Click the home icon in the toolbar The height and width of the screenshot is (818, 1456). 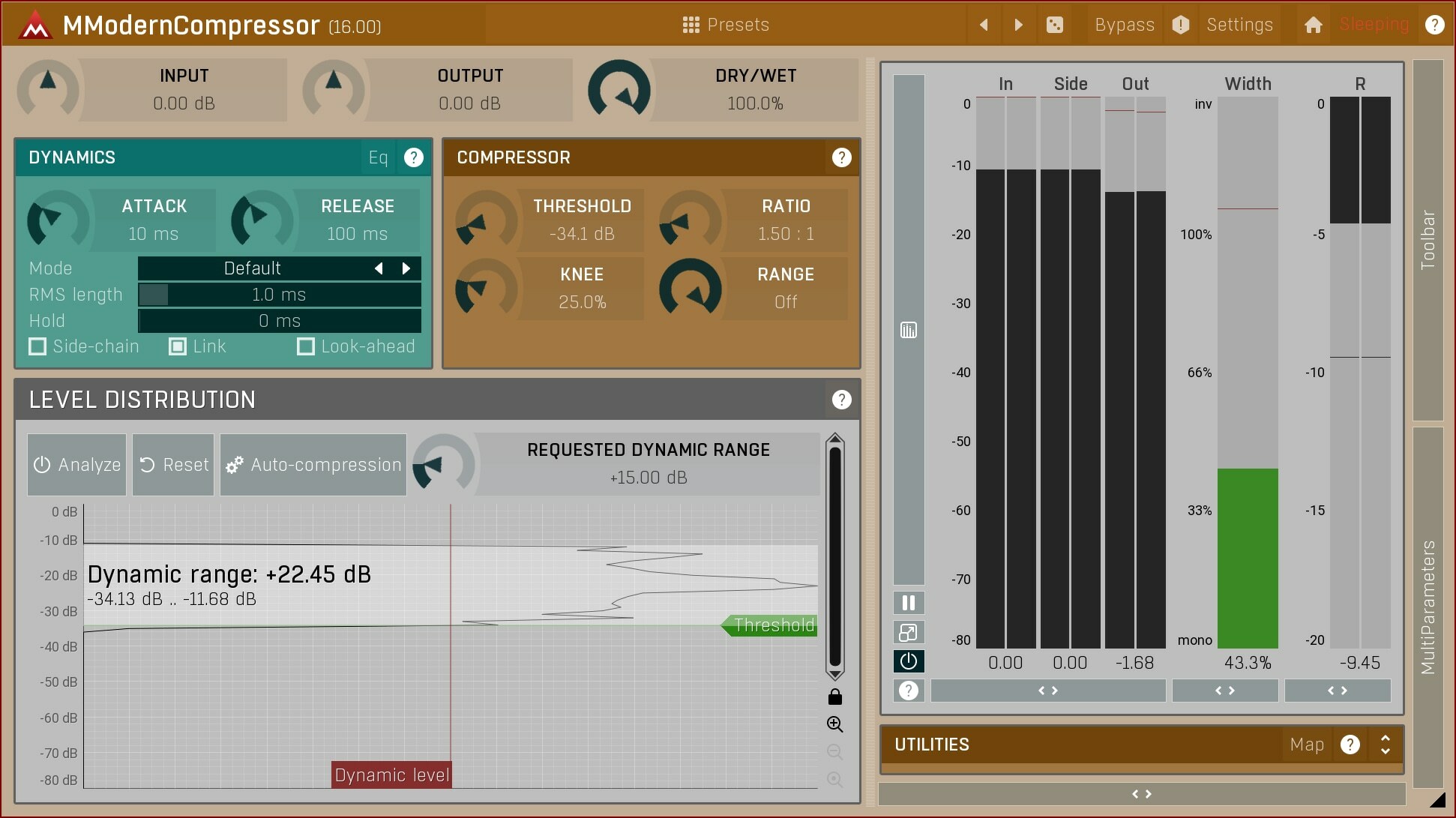pyautogui.click(x=1313, y=24)
